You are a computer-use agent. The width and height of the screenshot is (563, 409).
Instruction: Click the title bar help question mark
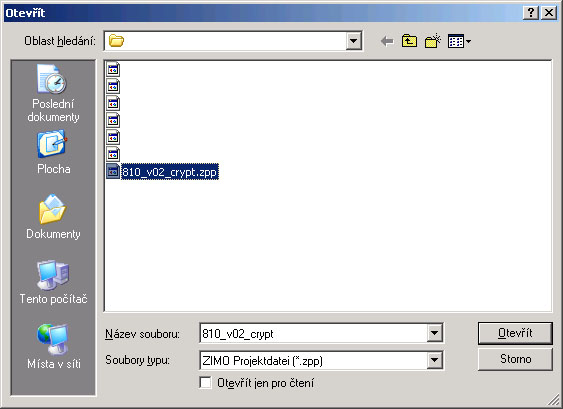coord(531,13)
